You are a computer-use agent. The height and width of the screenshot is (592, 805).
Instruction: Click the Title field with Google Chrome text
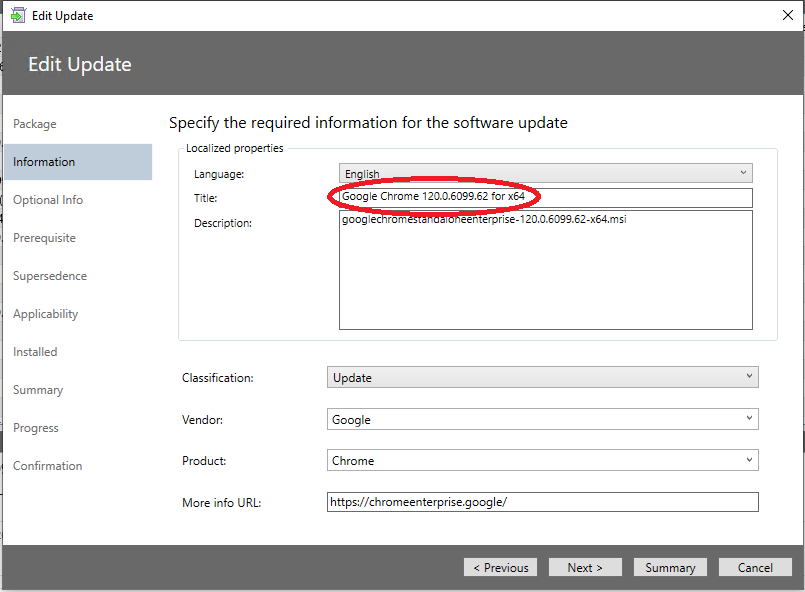coord(546,198)
